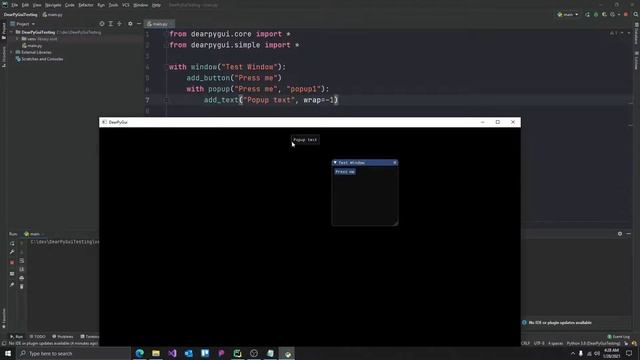Click the Clear All trash icon in Run panel

[x=22, y=287]
